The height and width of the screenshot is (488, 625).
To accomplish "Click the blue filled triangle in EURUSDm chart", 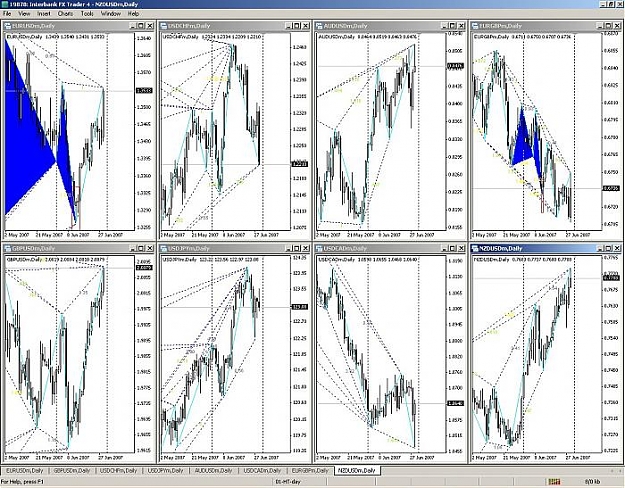I will pyautogui.click(x=24, y=148).
